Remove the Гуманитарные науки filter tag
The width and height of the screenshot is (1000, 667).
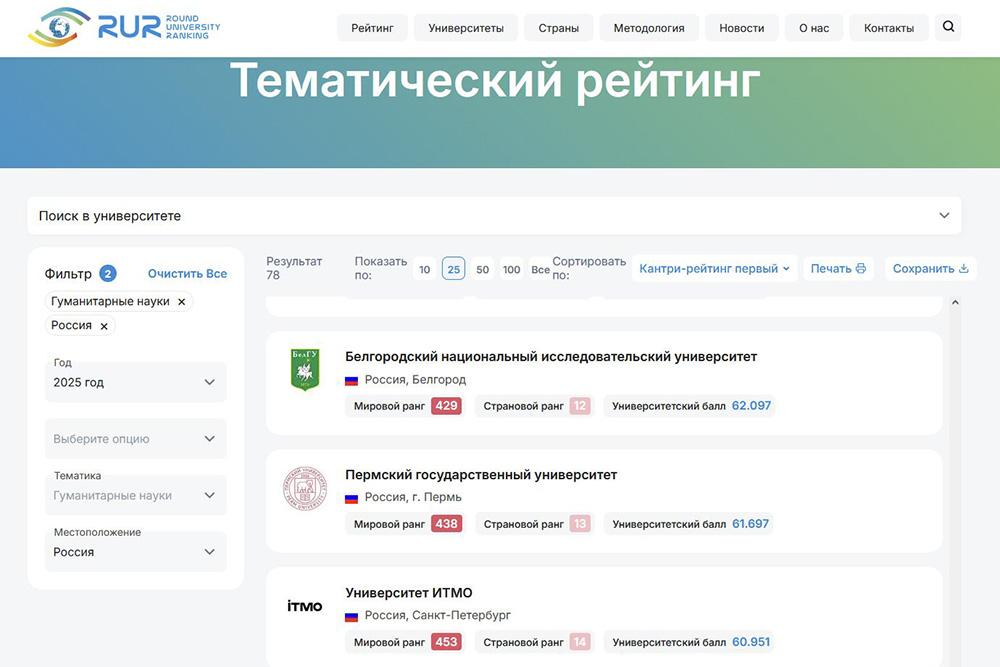click(181, 301)
